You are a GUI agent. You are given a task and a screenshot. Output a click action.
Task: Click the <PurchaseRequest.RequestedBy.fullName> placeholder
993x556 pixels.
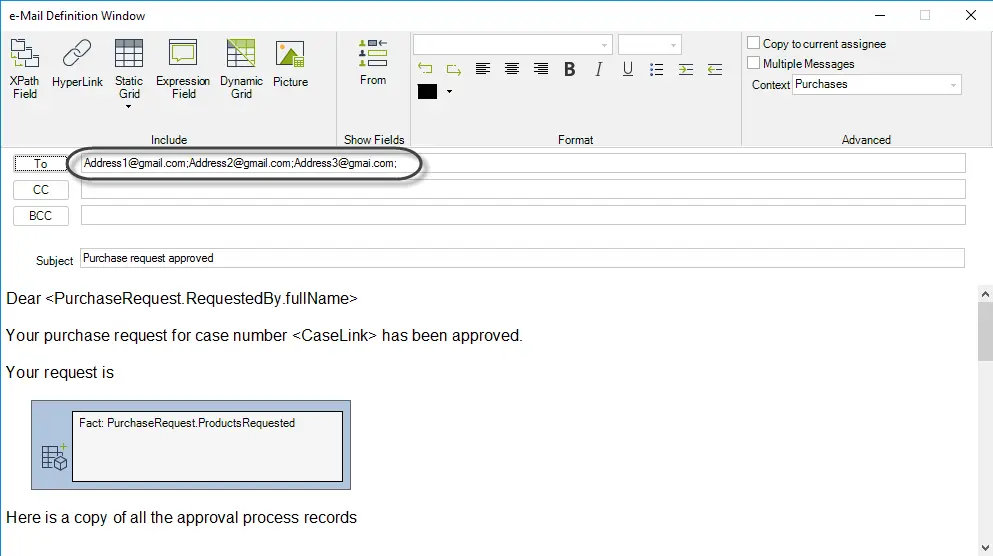201,298
